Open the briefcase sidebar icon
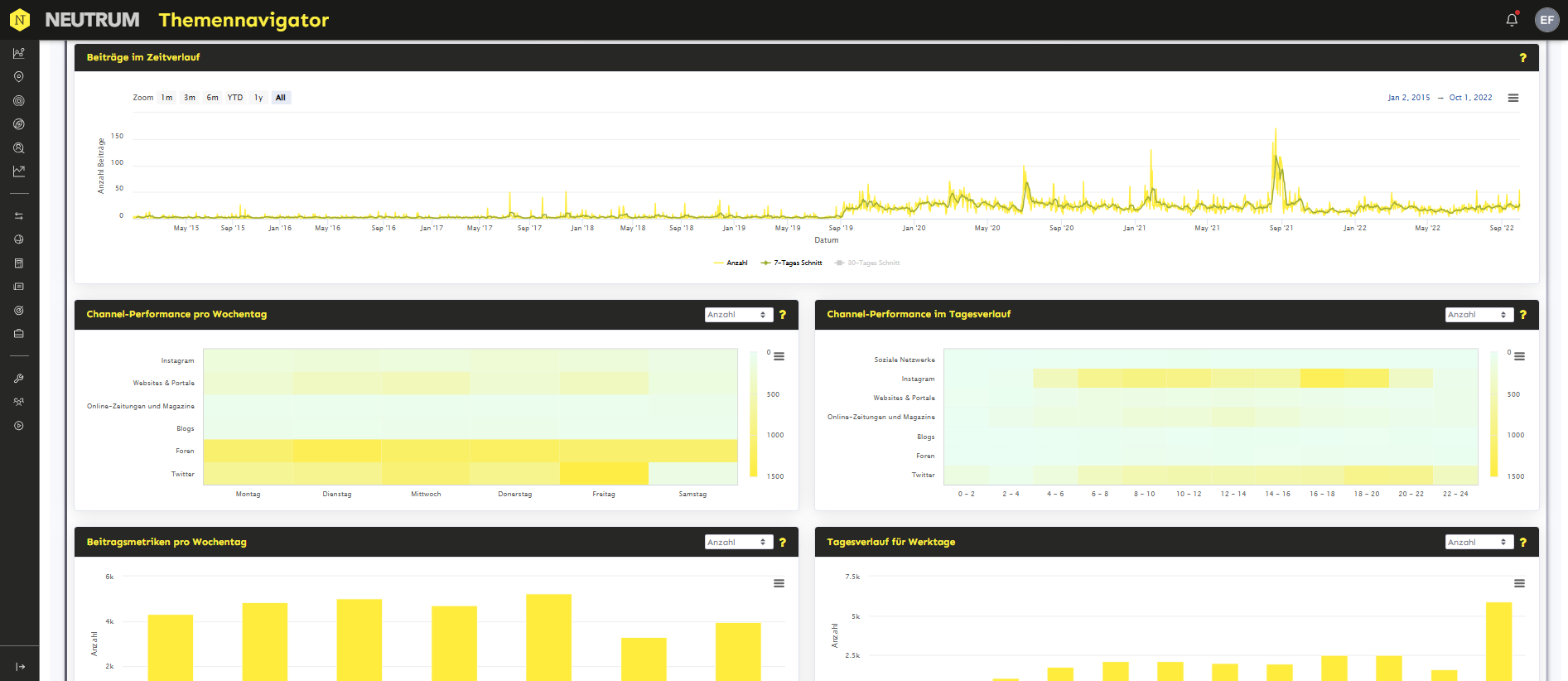This screenshot has width=1568, height=681. 19,334
